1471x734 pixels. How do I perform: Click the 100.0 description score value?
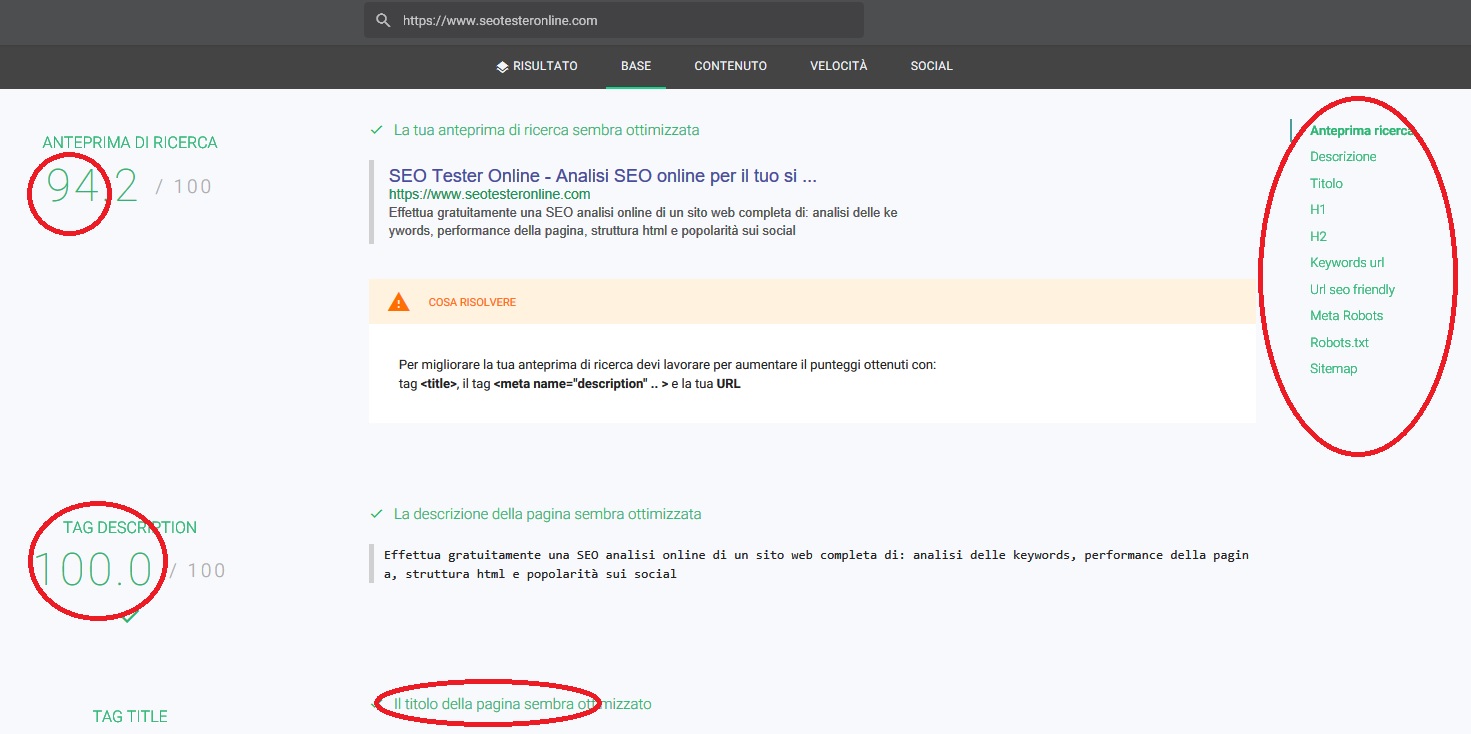point(92,570)
